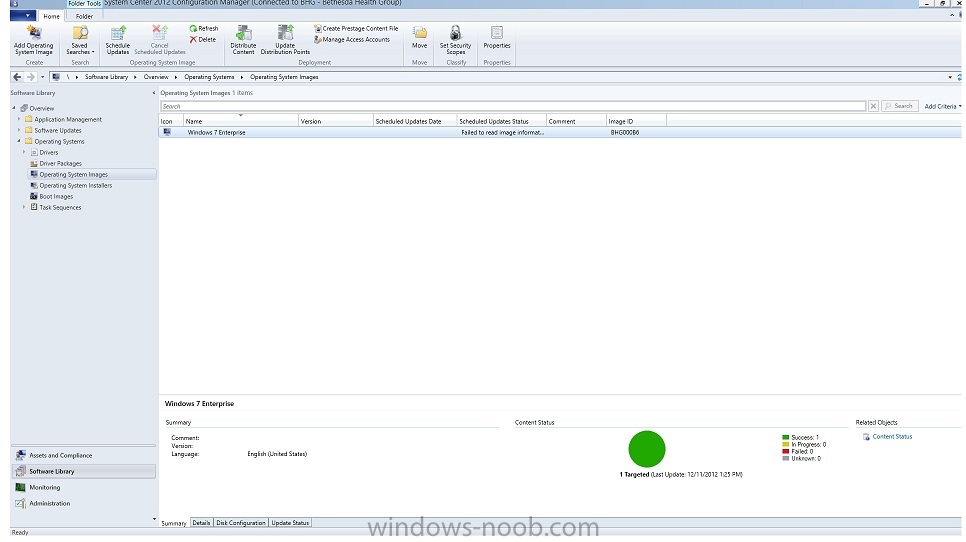This screenshot has height=542, width=966.
Task: Select Operating System Images node in tree
Action: point(73,175)
